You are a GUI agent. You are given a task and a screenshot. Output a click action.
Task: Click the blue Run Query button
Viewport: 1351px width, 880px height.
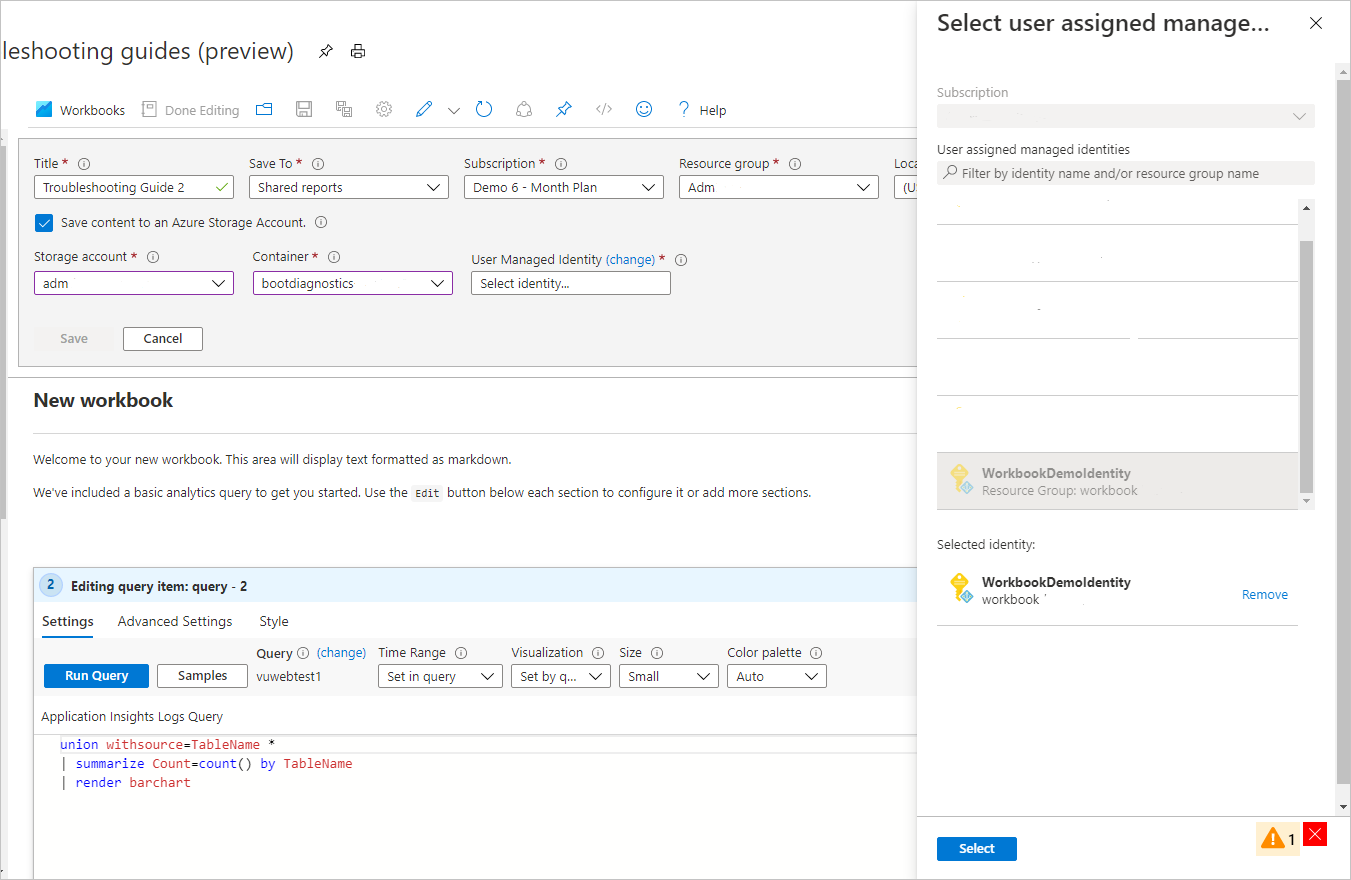pos(96,676)
